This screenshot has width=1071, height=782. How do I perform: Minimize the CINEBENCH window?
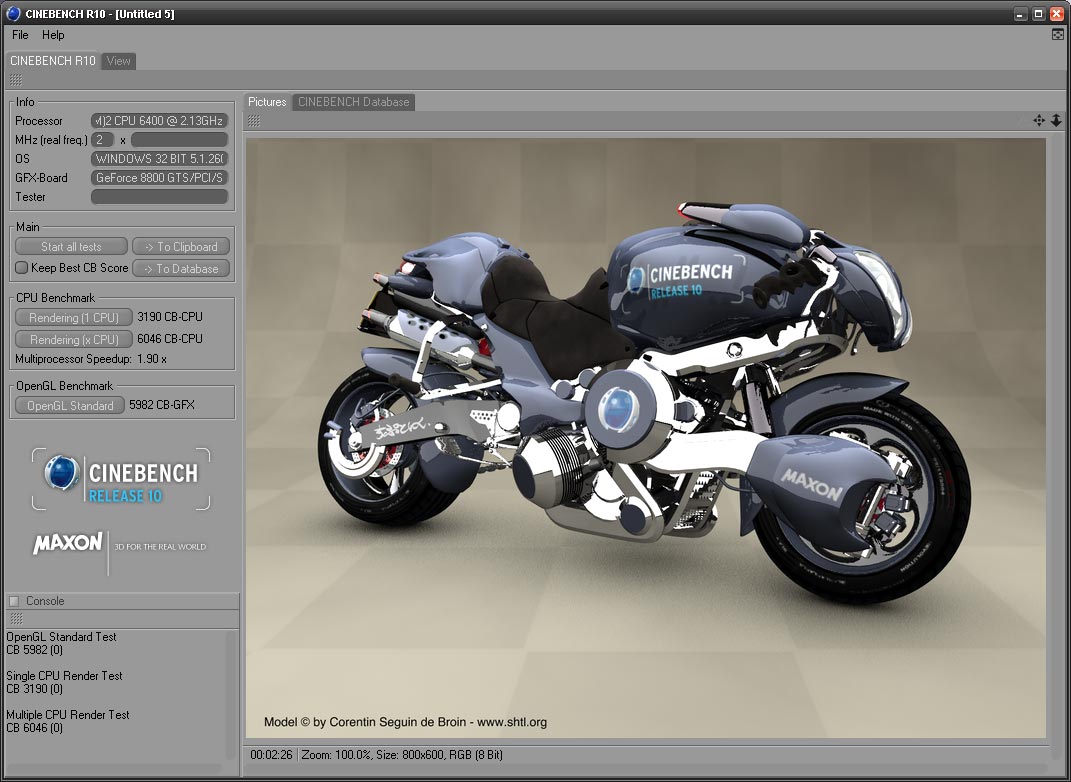coord(1020,14)
